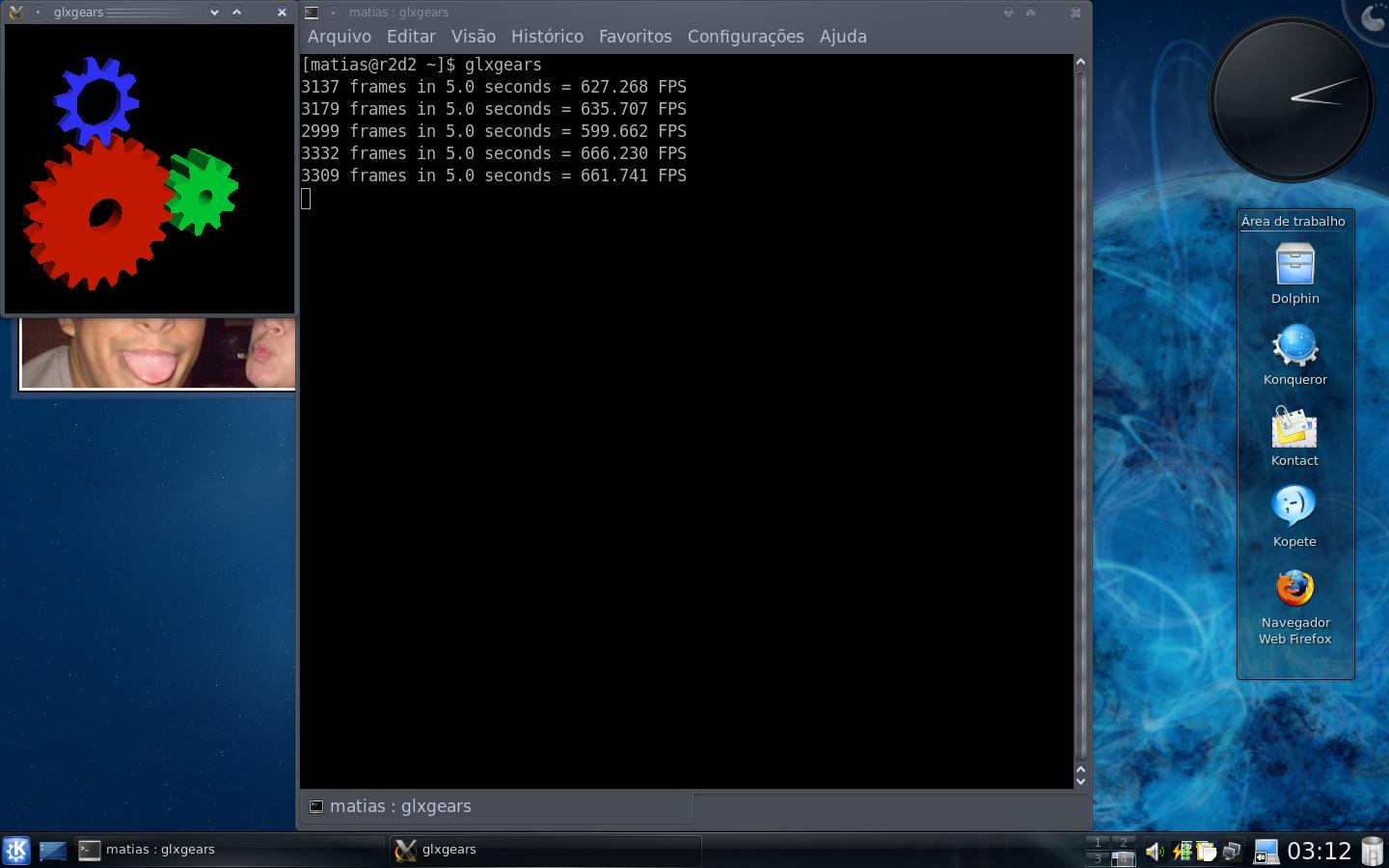Image resolution: width=1389 pixels, height=868 pixels.
Task: Toggle the on-all-desktops pin of Konsole window
Action: coord(333,13)
